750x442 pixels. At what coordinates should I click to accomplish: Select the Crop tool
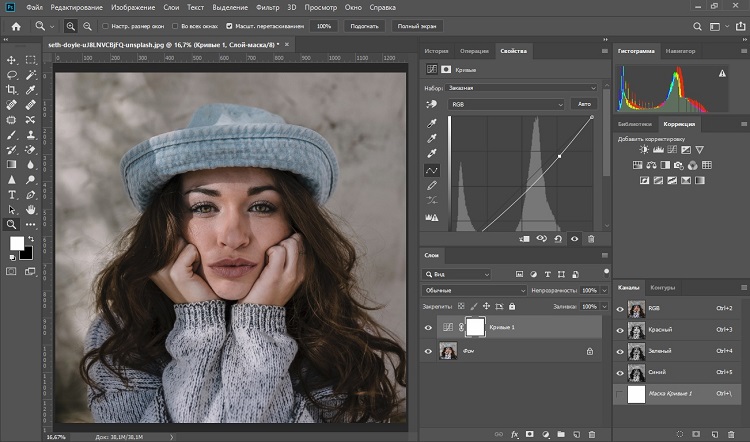(11, 90)
